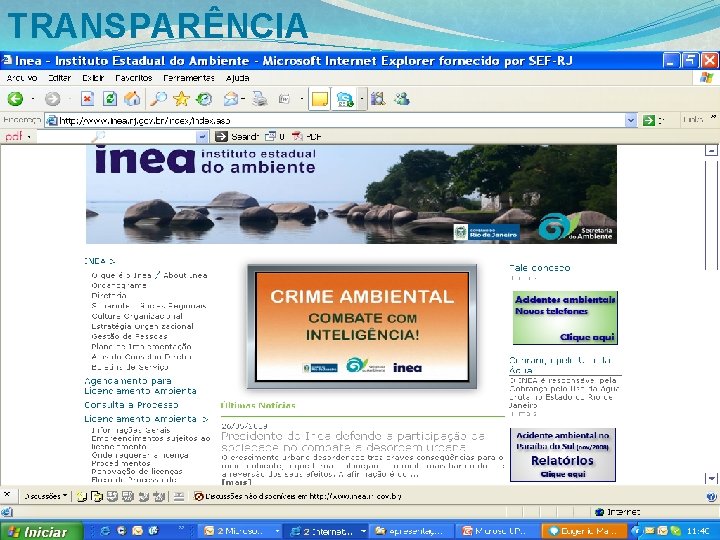
Task: Open the Mail button dropdown arrow
Action: click(243, 99)
